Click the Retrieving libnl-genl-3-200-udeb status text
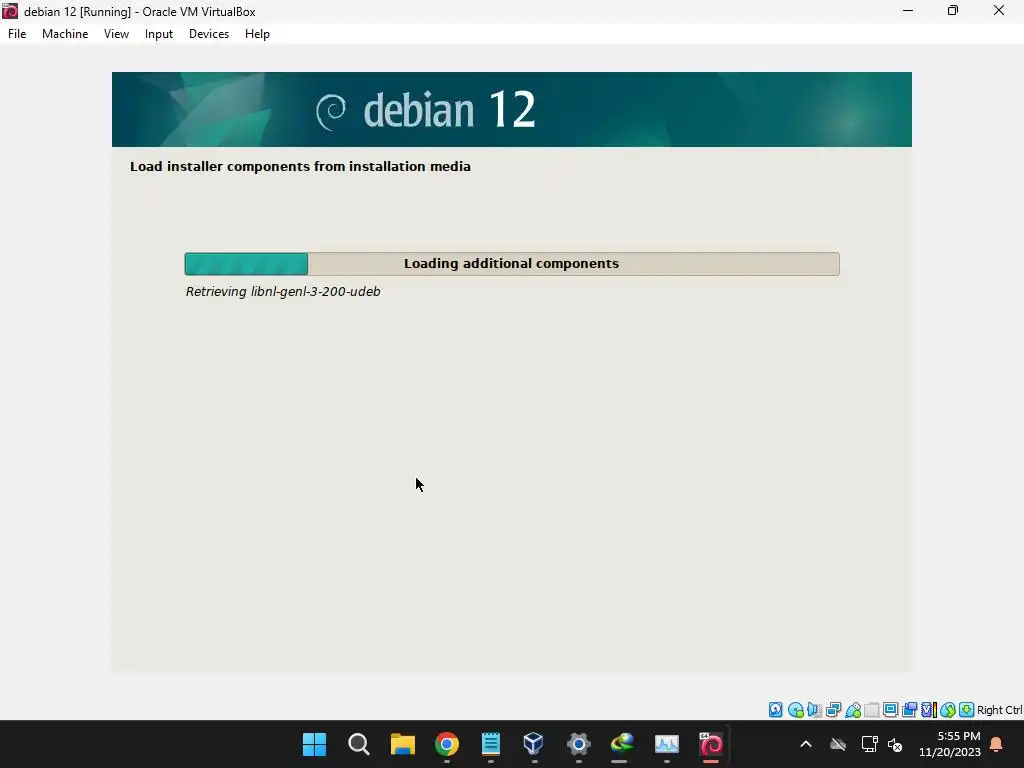 coord(283,291)
